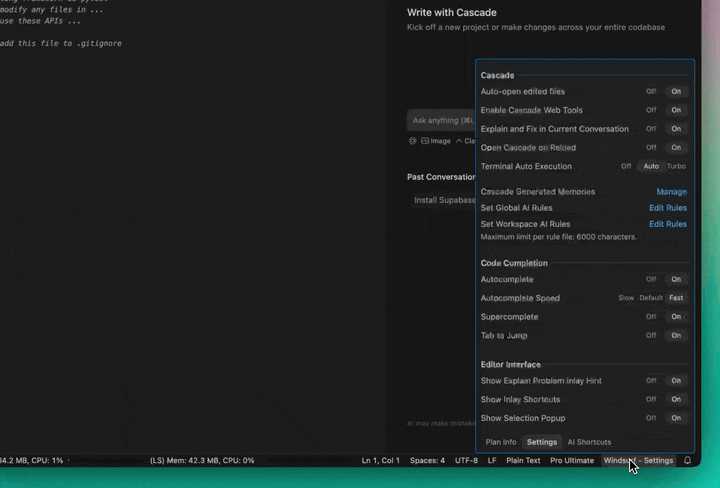Change language mode from Plain Text

pos(523,460)
